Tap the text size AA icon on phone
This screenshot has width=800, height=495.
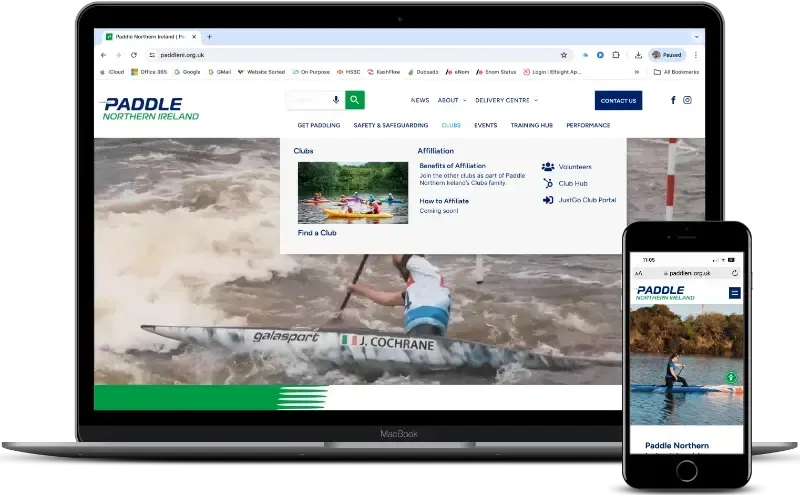tap(639, 274)
